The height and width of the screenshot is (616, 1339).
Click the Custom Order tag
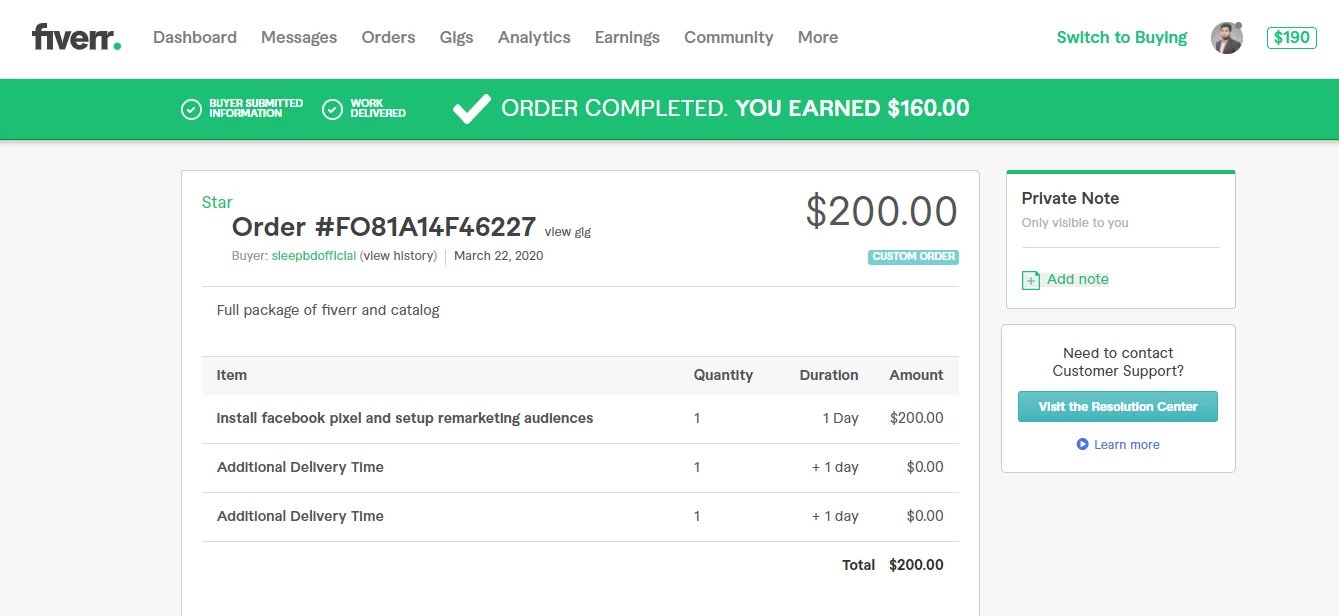(x=913, y=257)
